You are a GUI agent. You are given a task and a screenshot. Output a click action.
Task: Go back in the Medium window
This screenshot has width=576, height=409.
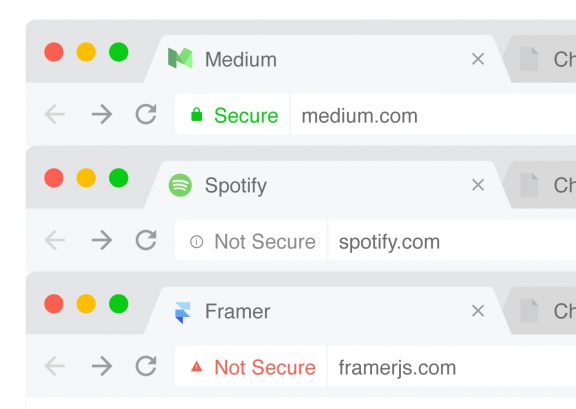pyautogui.click(x=55, y=114)
